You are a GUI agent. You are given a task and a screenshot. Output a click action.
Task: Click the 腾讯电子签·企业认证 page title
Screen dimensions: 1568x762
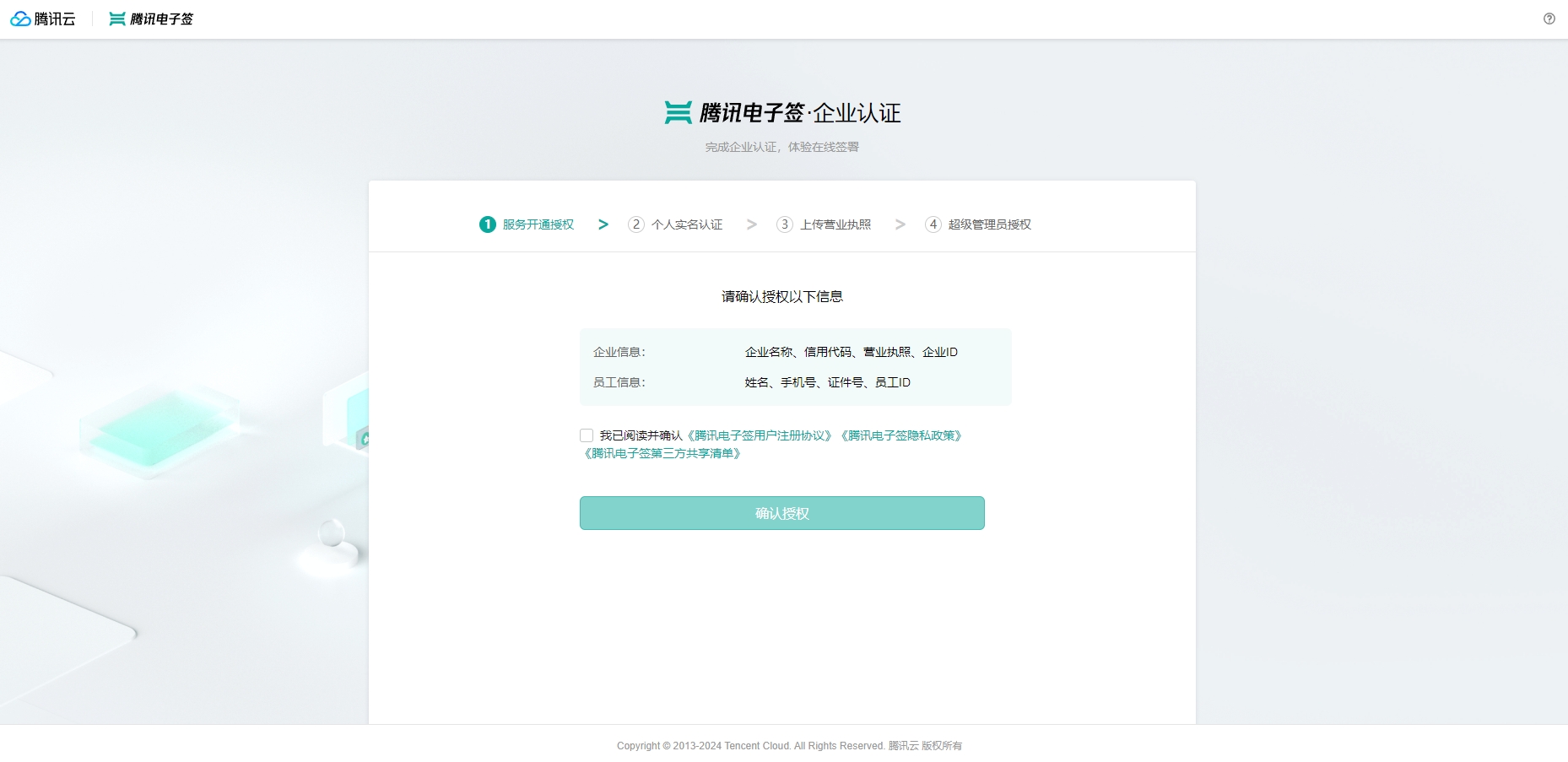pos(782,112)
